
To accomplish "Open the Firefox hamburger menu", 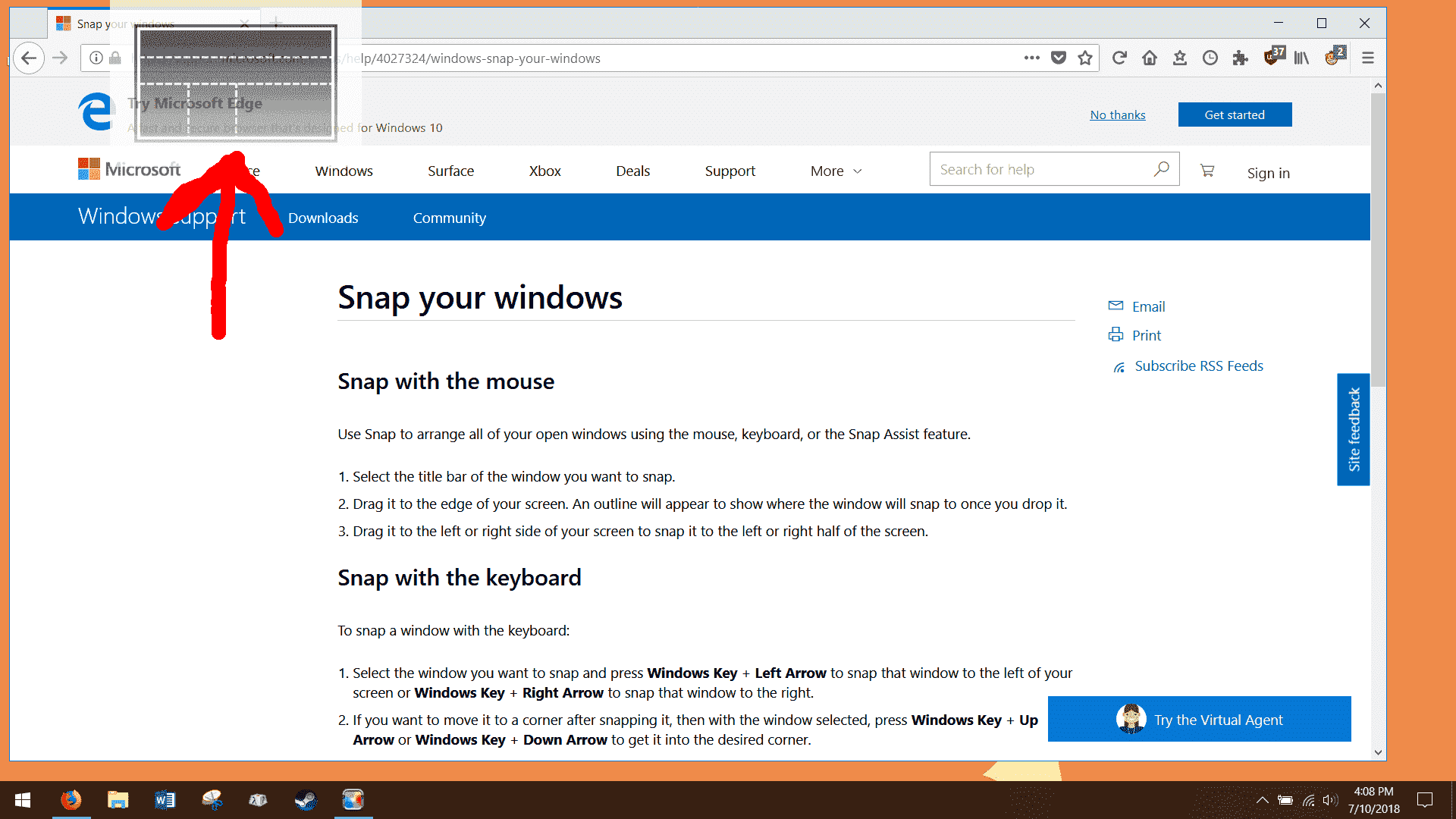I will click(x=1368, y=58).
